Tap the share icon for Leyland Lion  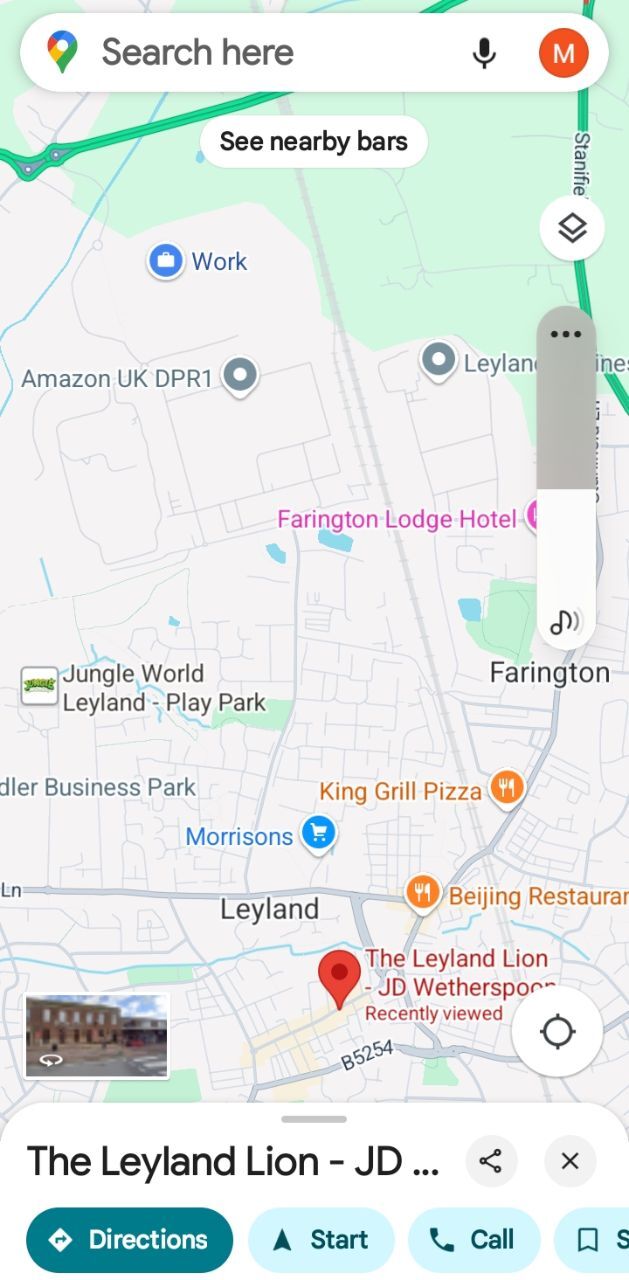[491, 1161]
